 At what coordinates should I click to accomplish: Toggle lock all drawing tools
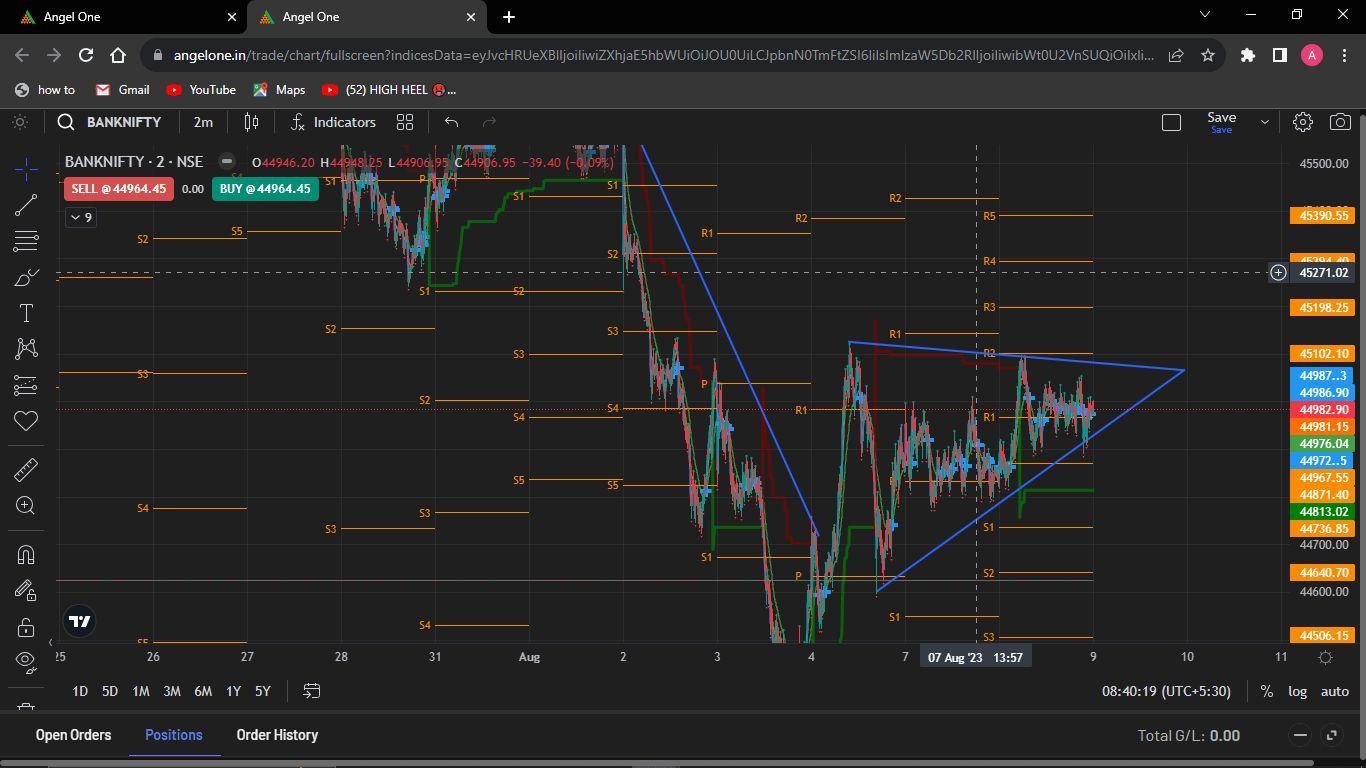click(26, 627)
